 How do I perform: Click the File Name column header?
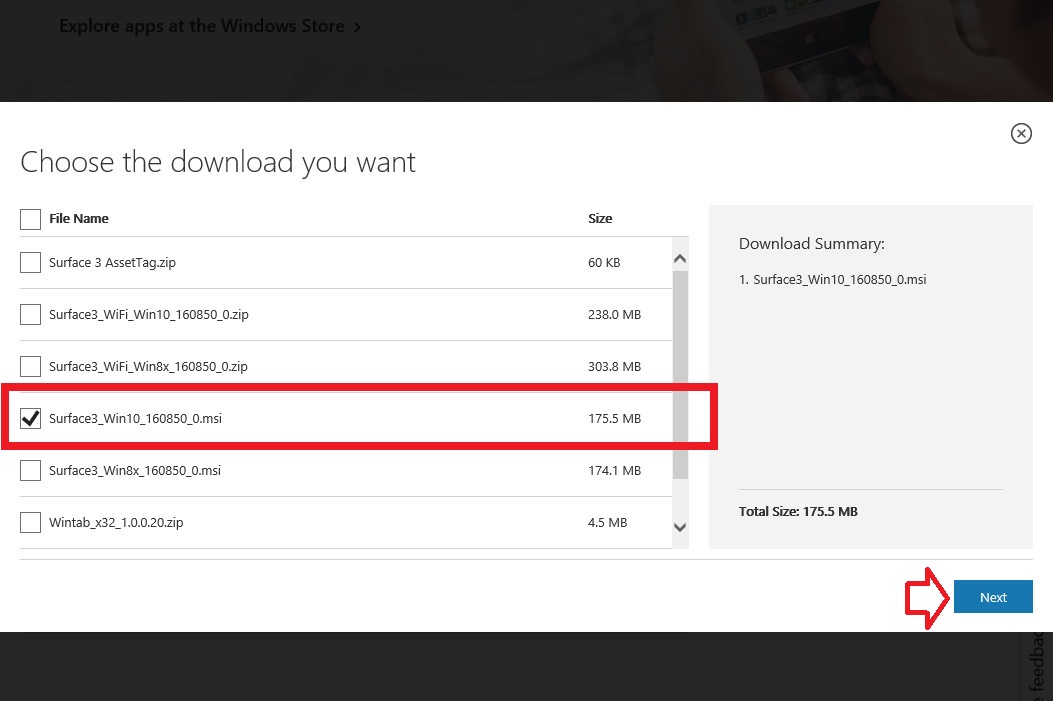pos(79,218)
